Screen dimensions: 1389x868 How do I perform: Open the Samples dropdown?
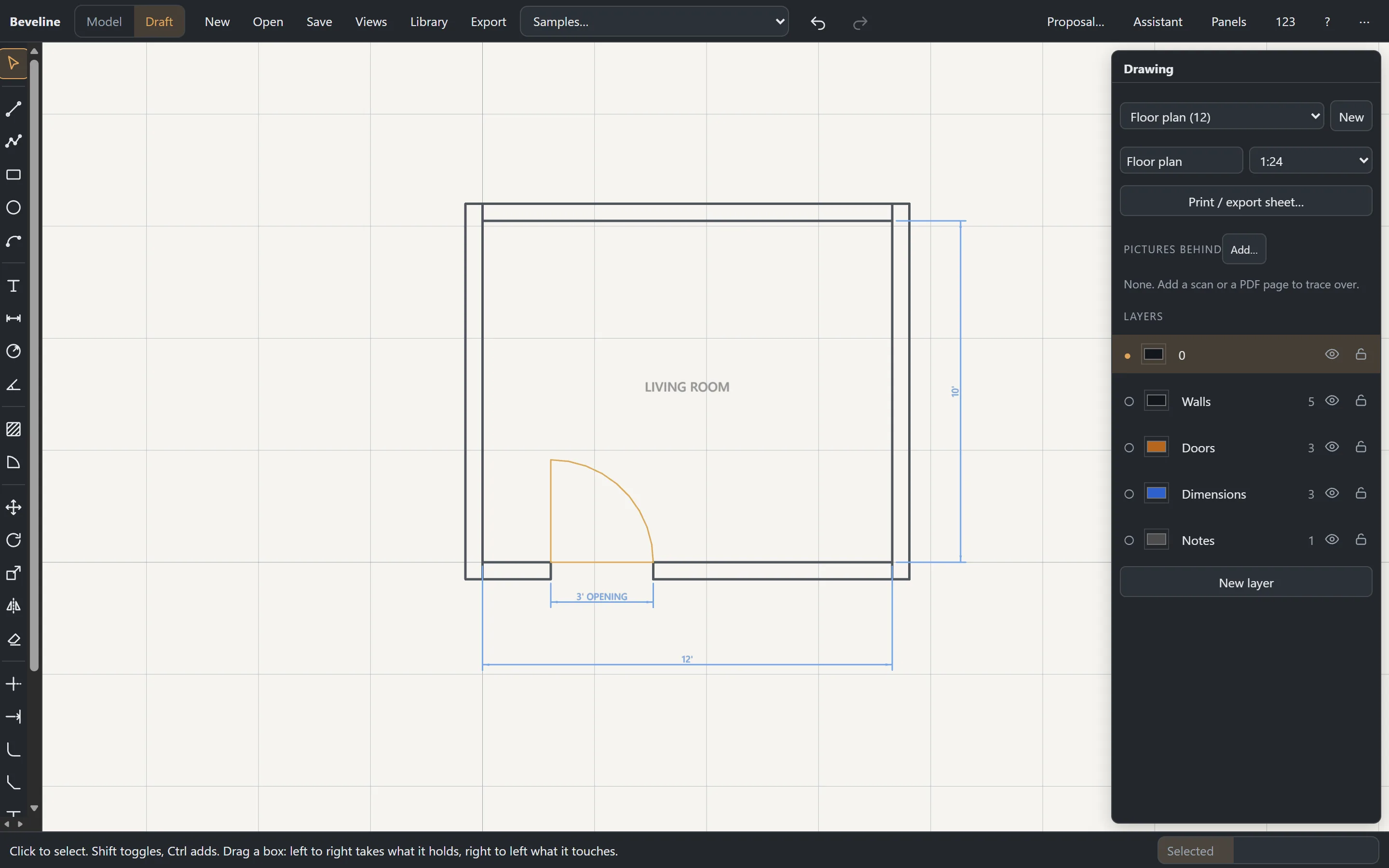pyautogui.click(x=654, y=22)
